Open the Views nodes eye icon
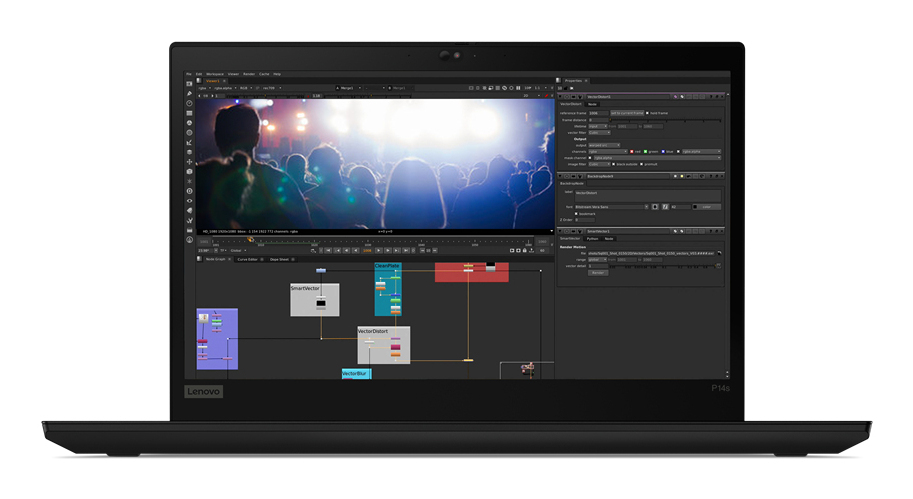This screenshot has width=913, height=499. 189,201
